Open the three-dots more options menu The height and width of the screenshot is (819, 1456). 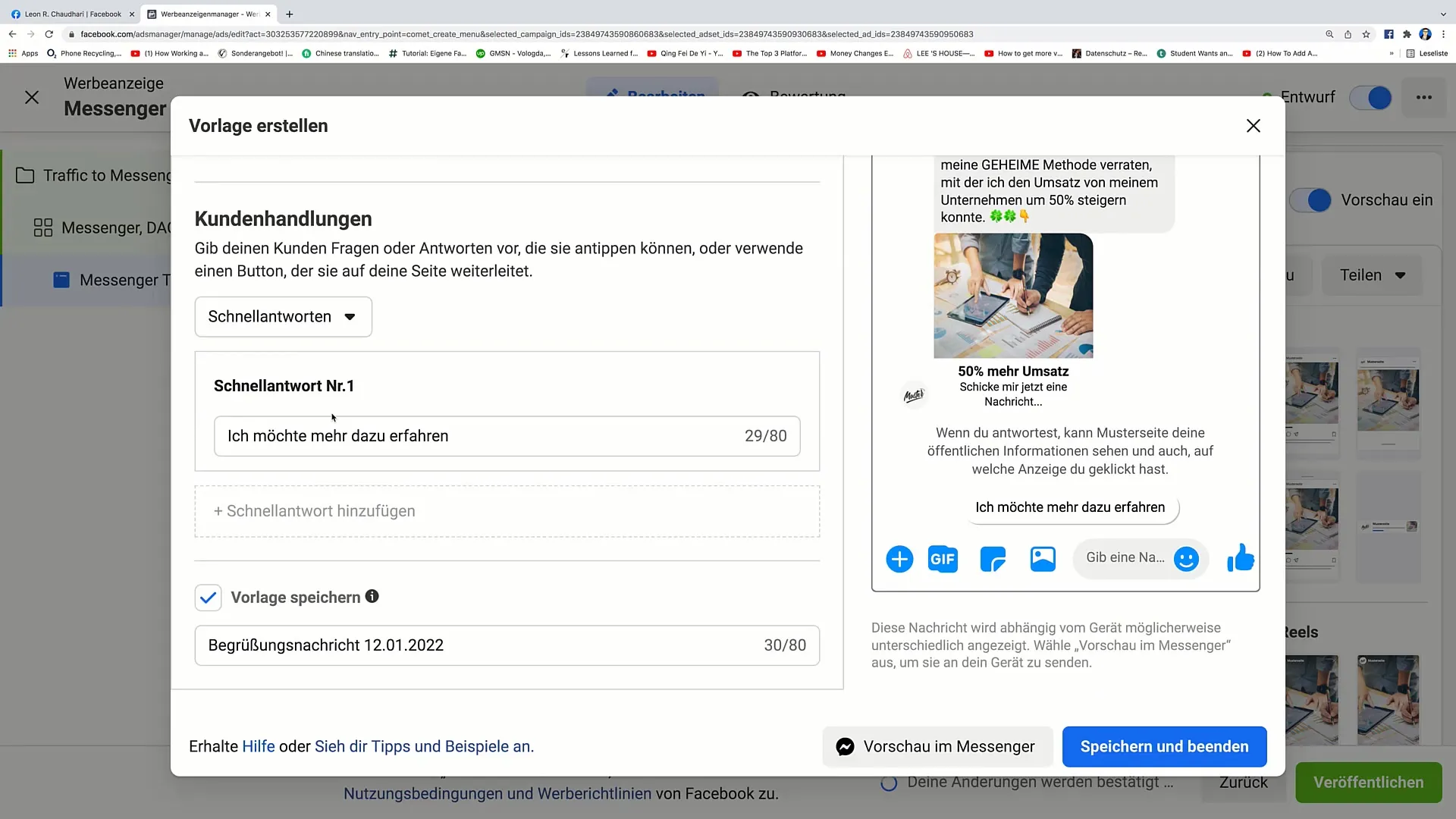[1424, 97]
